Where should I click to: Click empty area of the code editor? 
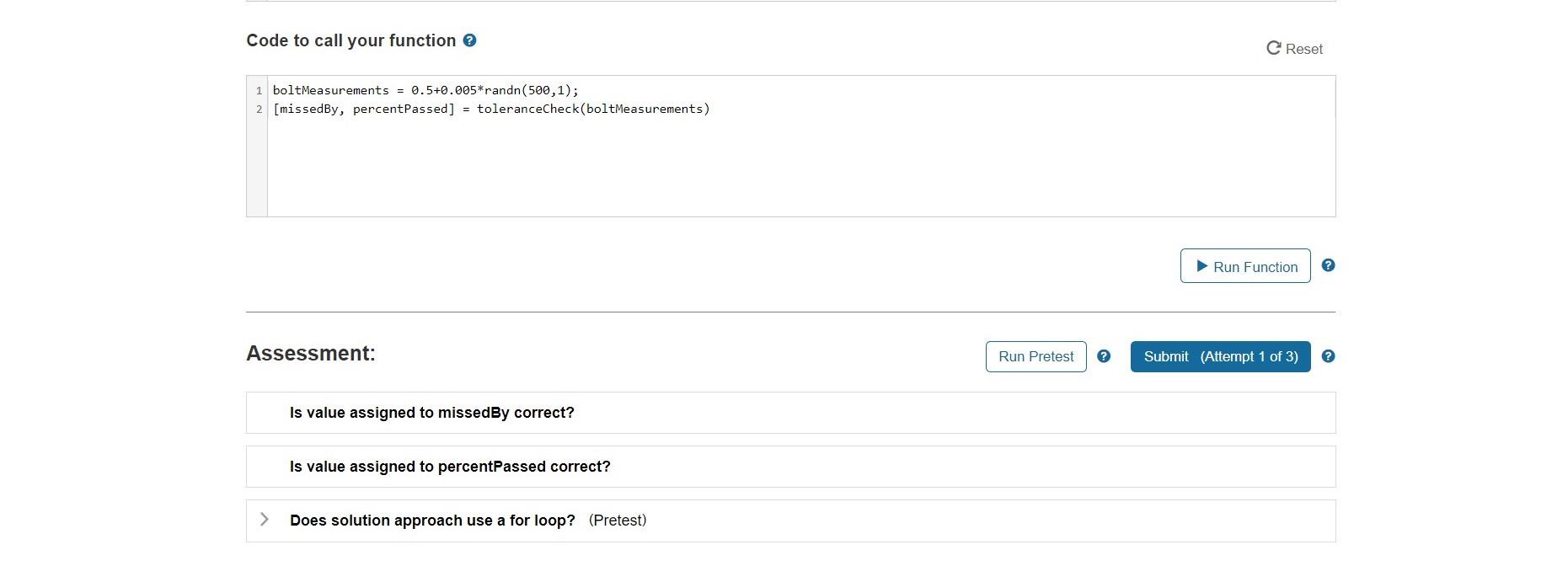coord(800,168)
